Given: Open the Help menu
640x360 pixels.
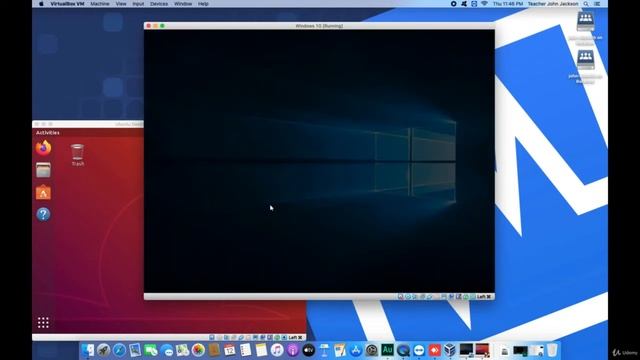Looking at the screenshot, I should coord(203,4).
